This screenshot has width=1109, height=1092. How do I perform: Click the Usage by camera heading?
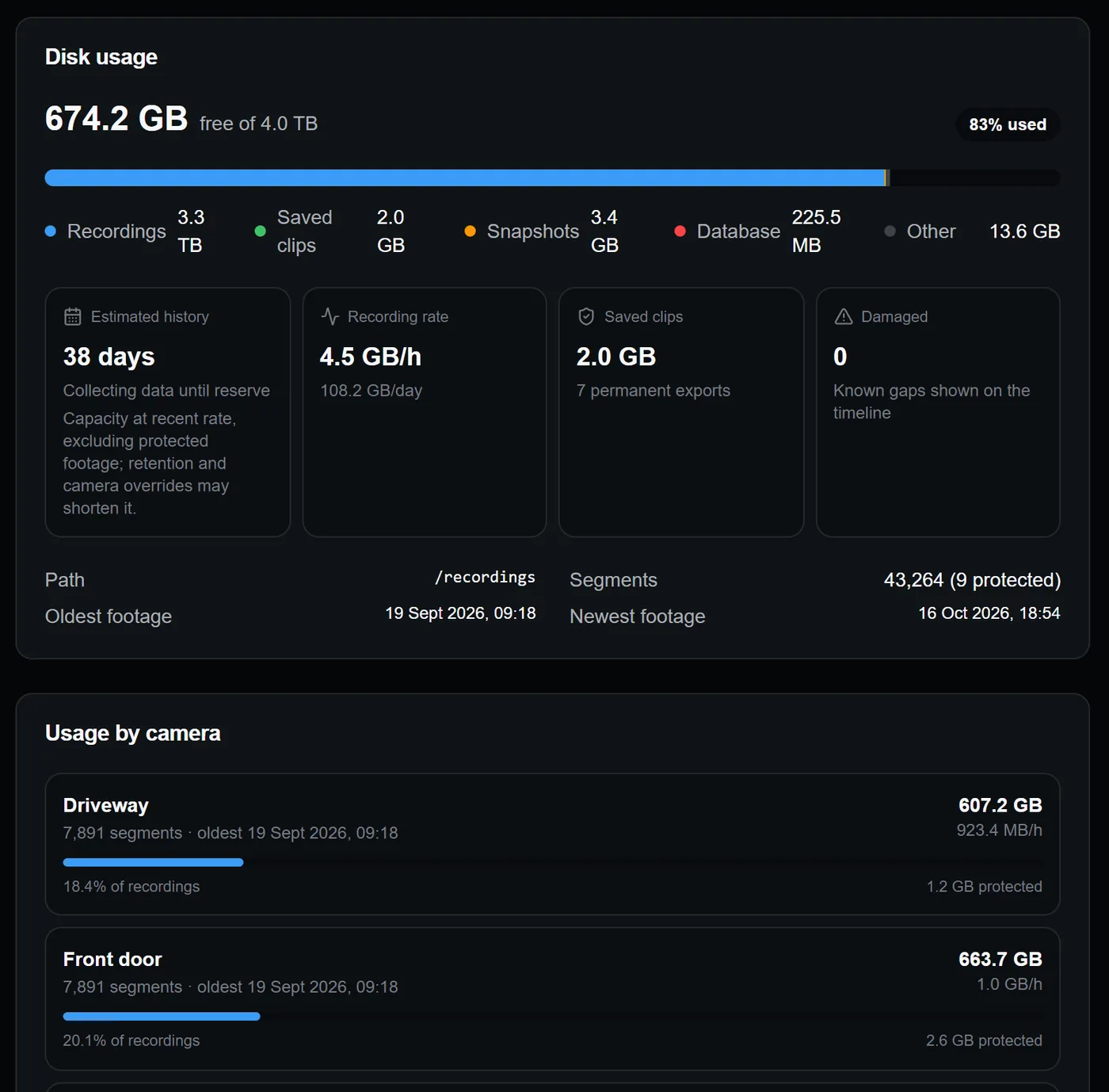pyautogui.click(x=133, y=733)
